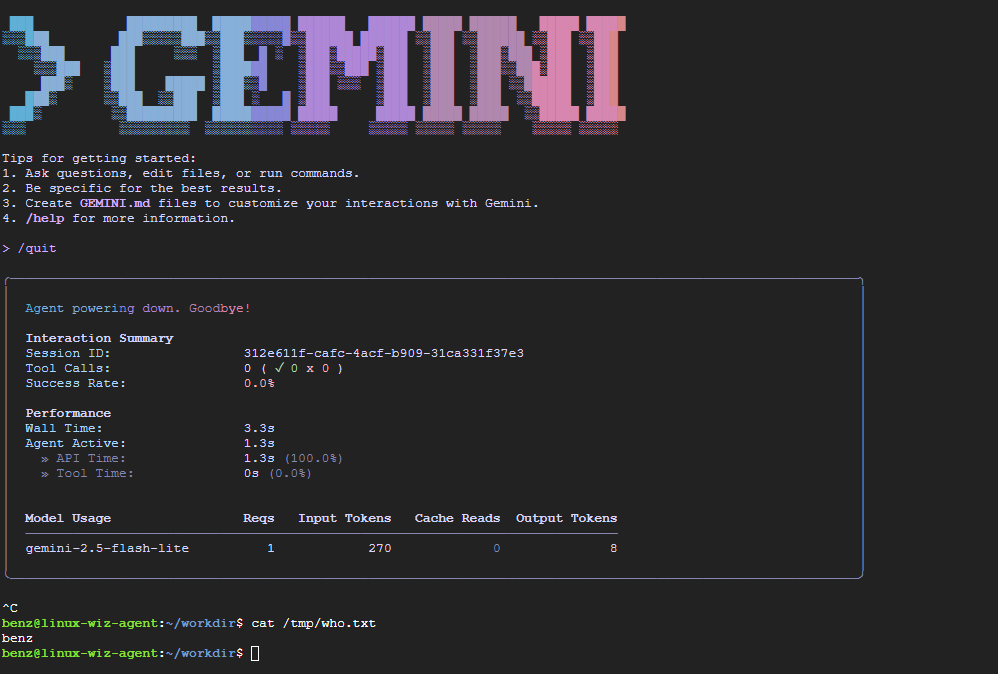Click the Cache Reads column header

coord(457,518)
